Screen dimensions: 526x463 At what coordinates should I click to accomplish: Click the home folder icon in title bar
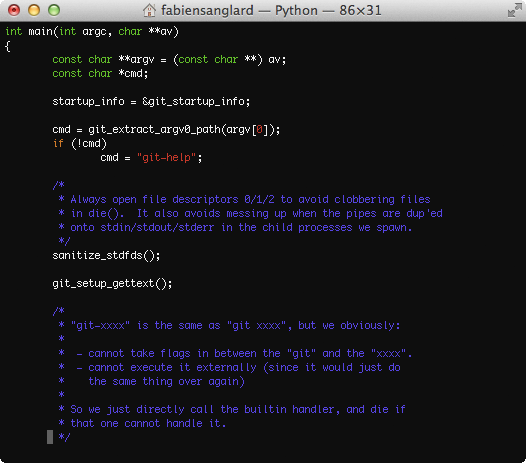click(149, 10)
